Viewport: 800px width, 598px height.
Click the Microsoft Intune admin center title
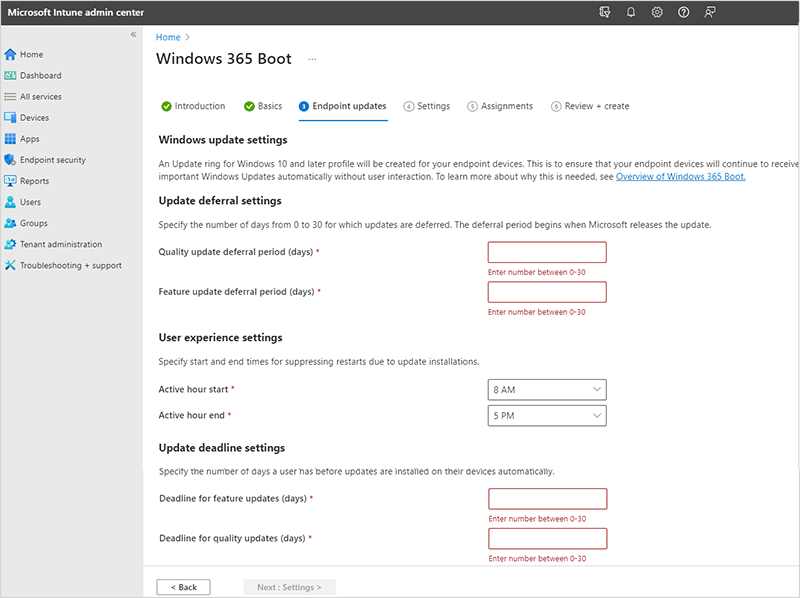click(76, 12)
